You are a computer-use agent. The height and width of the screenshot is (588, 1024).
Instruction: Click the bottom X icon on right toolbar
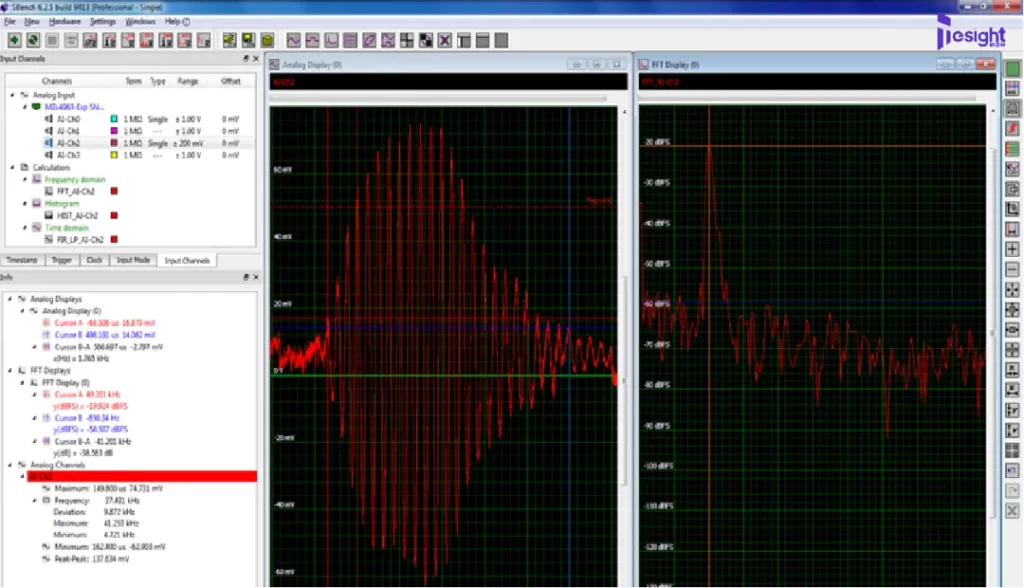point(1012,511)
